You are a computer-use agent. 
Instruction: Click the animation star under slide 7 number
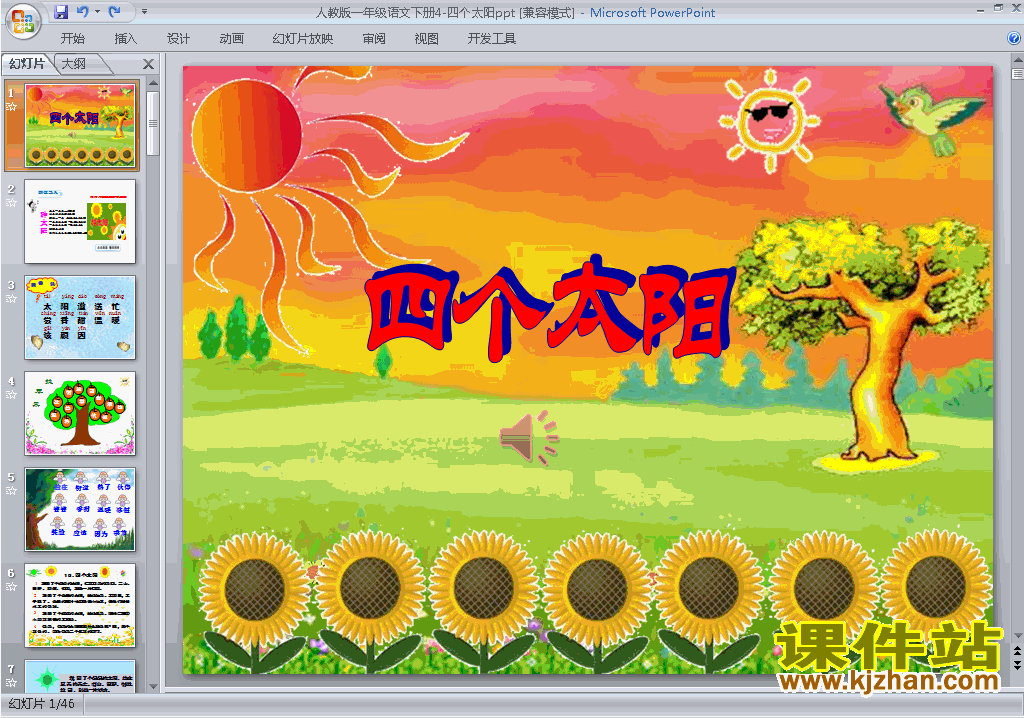[x=11, y=683]
